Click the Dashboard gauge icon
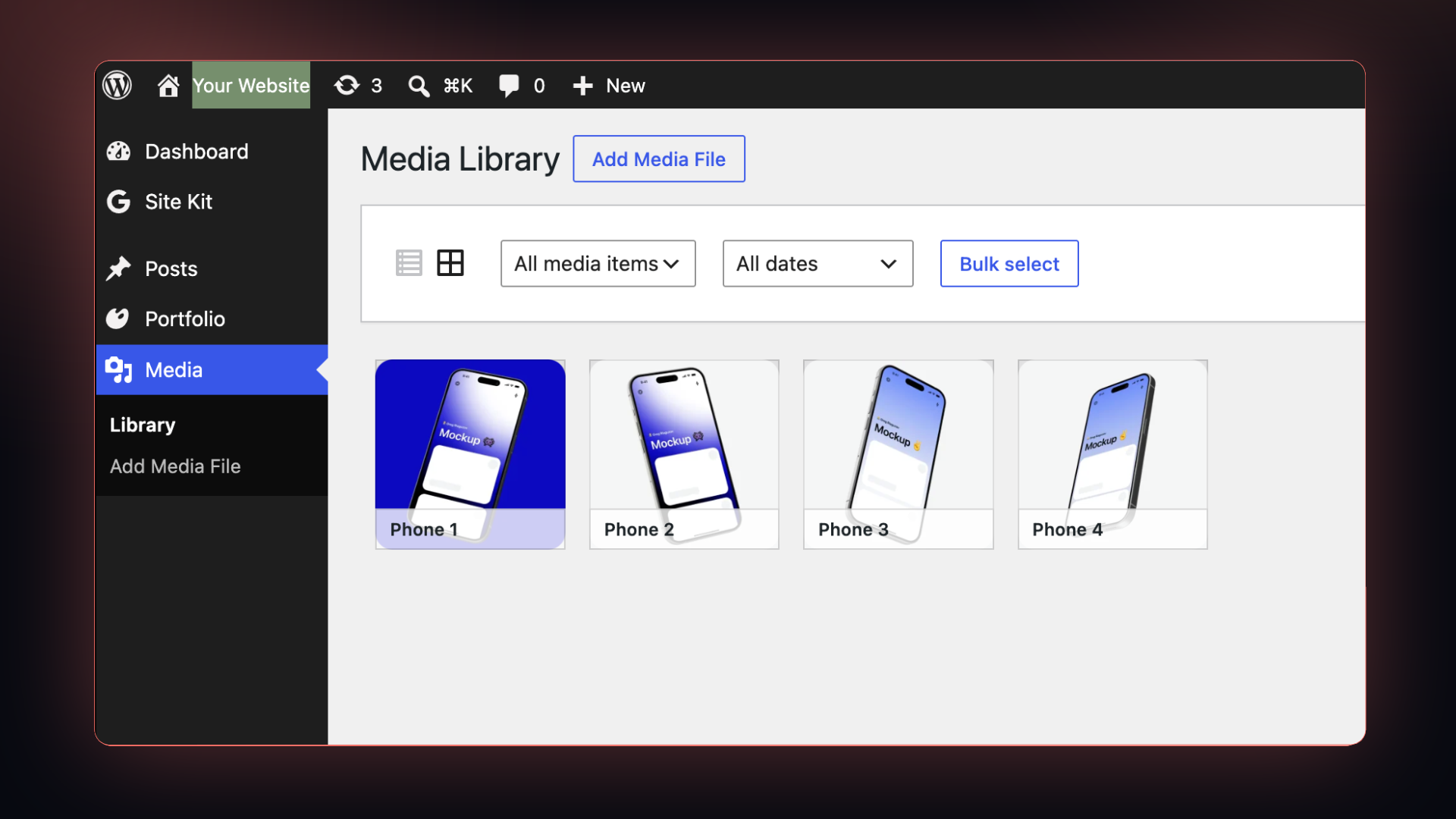The image size is (1456, 819). click(118, 152)
